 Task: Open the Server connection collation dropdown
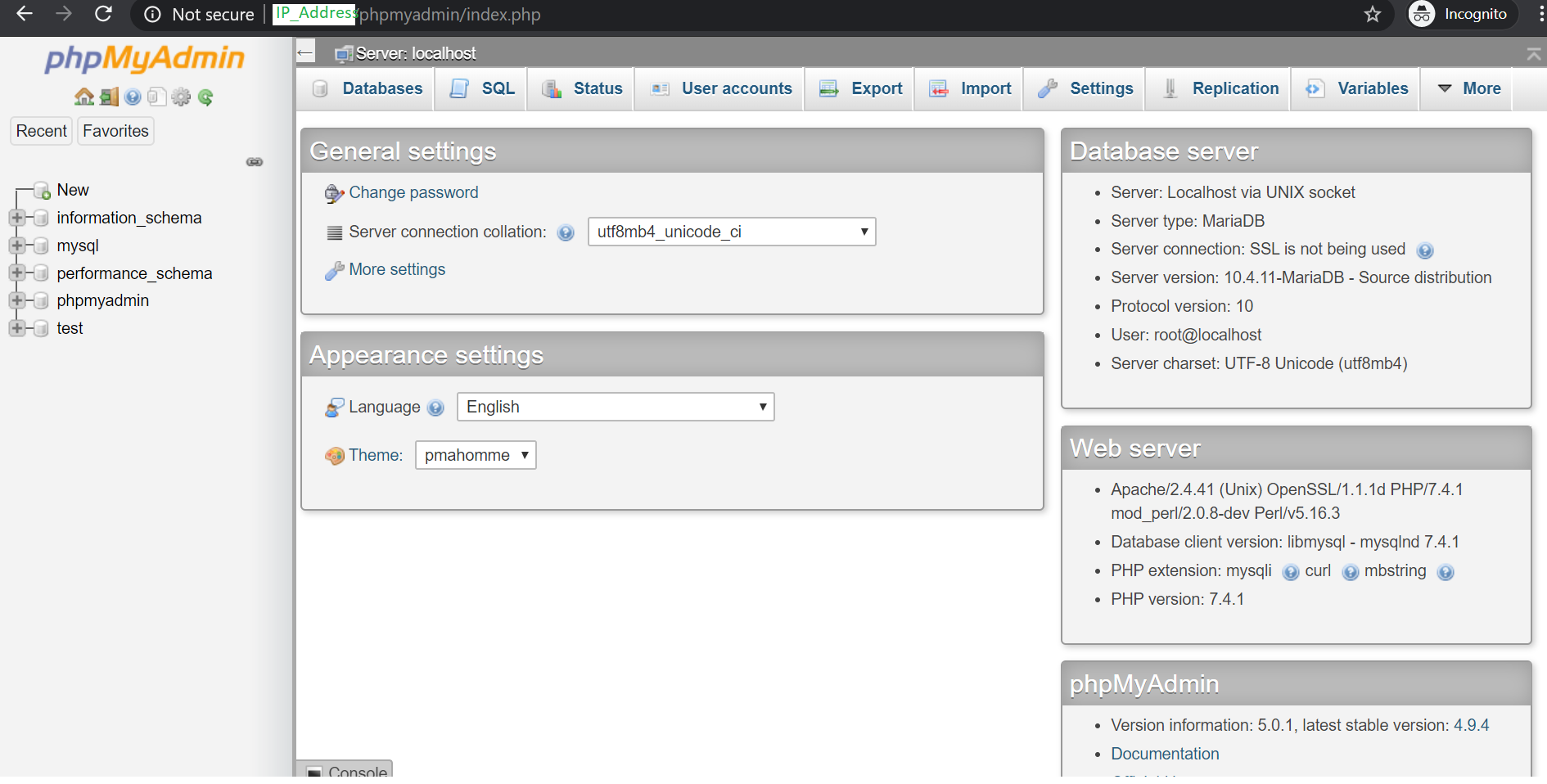tap(732, 232)
